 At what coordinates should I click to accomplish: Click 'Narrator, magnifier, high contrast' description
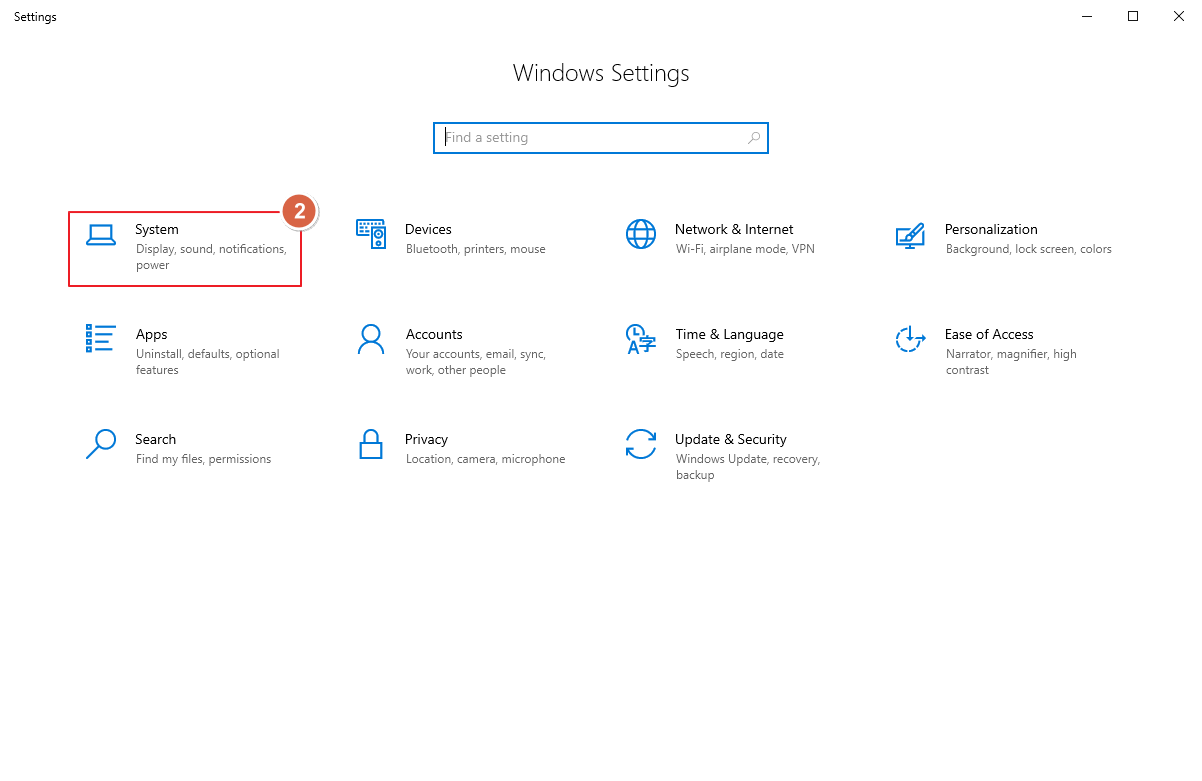coord(1011,362)
